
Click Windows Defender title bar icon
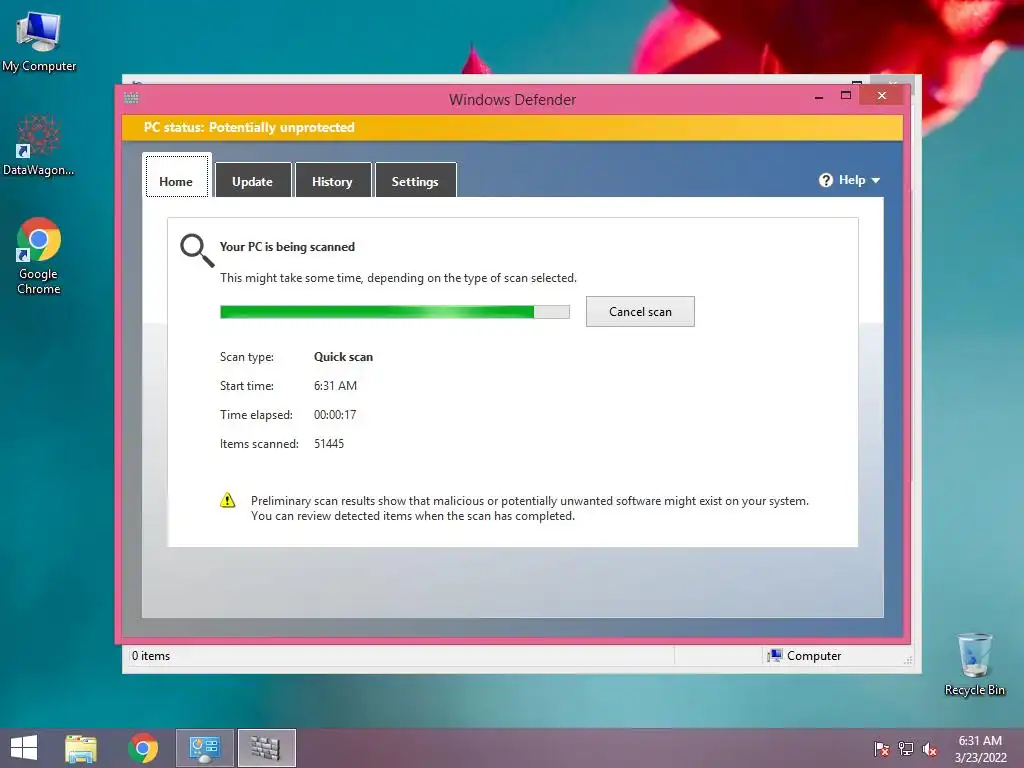131,99
